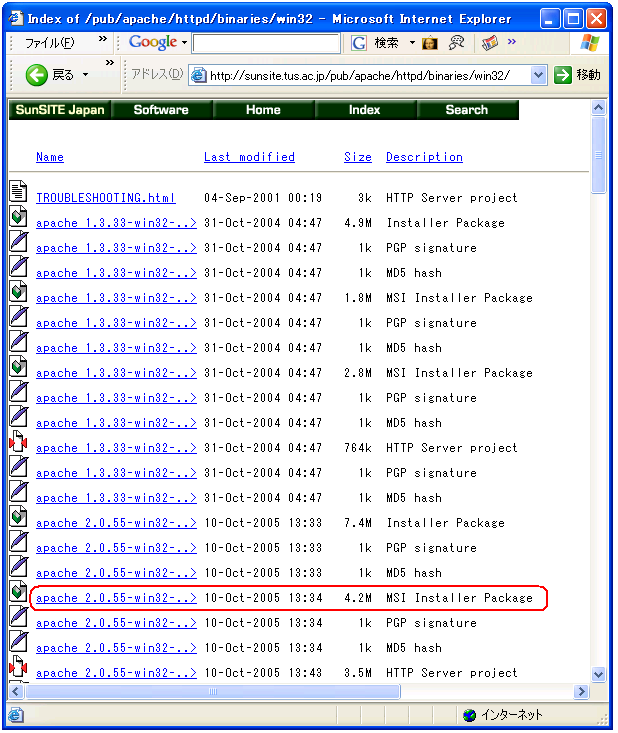
Task: Click the green Go arrow button
Action: point(563,75)
